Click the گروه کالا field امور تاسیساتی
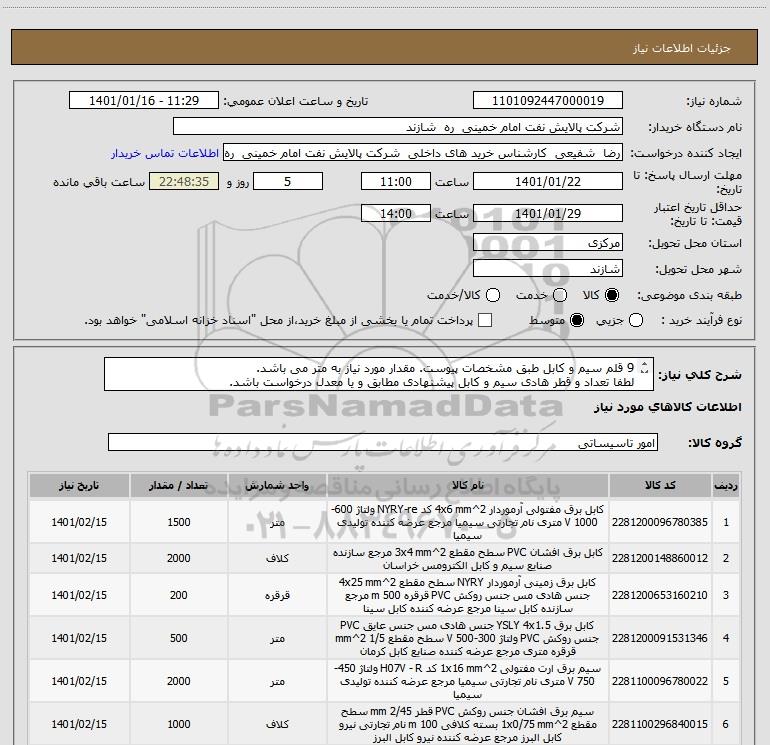 point(380,442)
